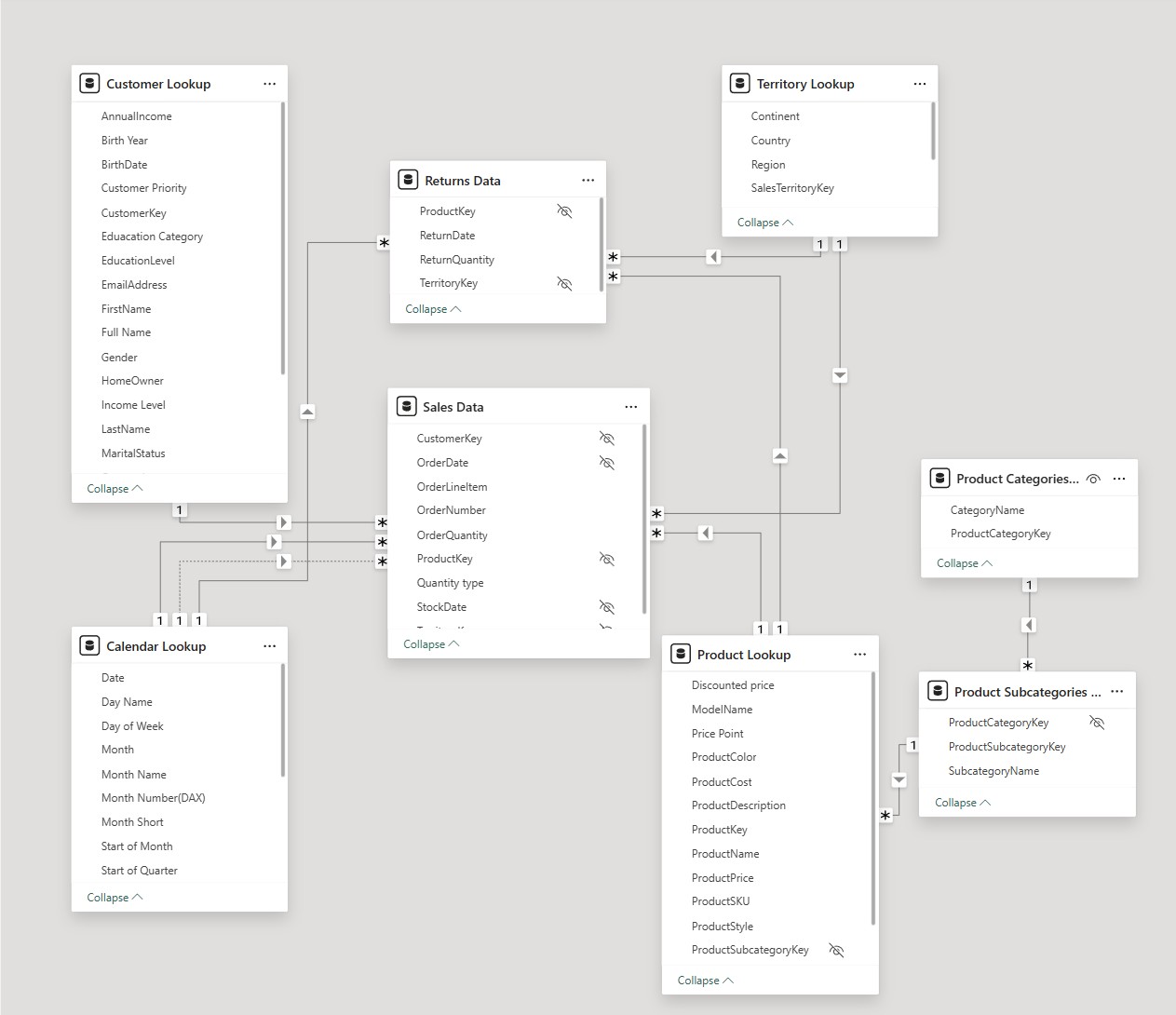Click the Sales Data table icon
Viewport: 1176px width, 1015px height.
(x=407, y=406)
